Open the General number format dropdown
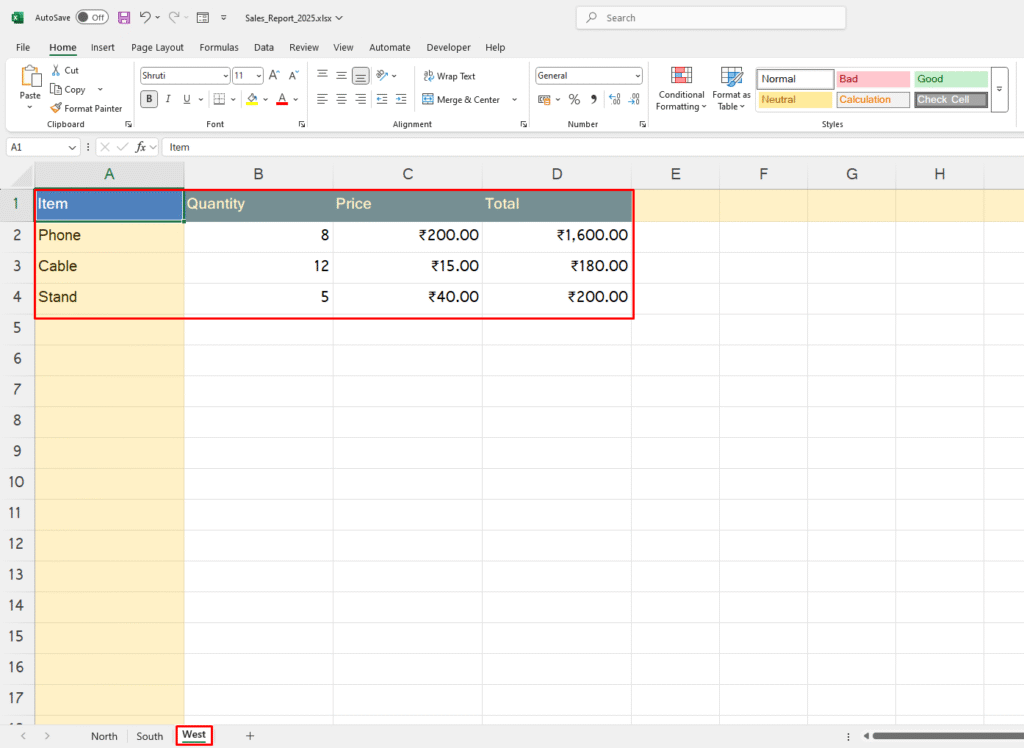The height and width of the screenshot is (748, 1024). click(589, 75)
